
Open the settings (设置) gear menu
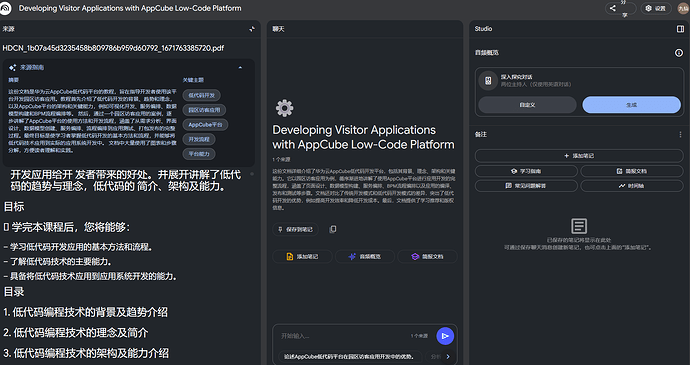click(x=656, y=8)
